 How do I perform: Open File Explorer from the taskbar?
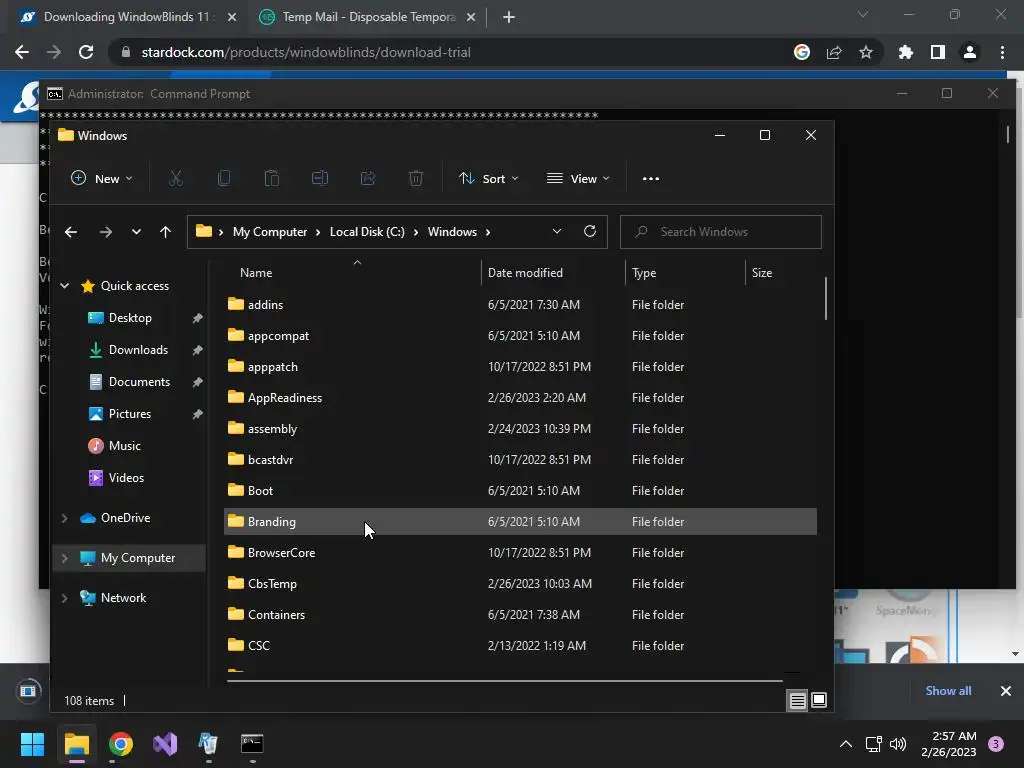[76, 744]
